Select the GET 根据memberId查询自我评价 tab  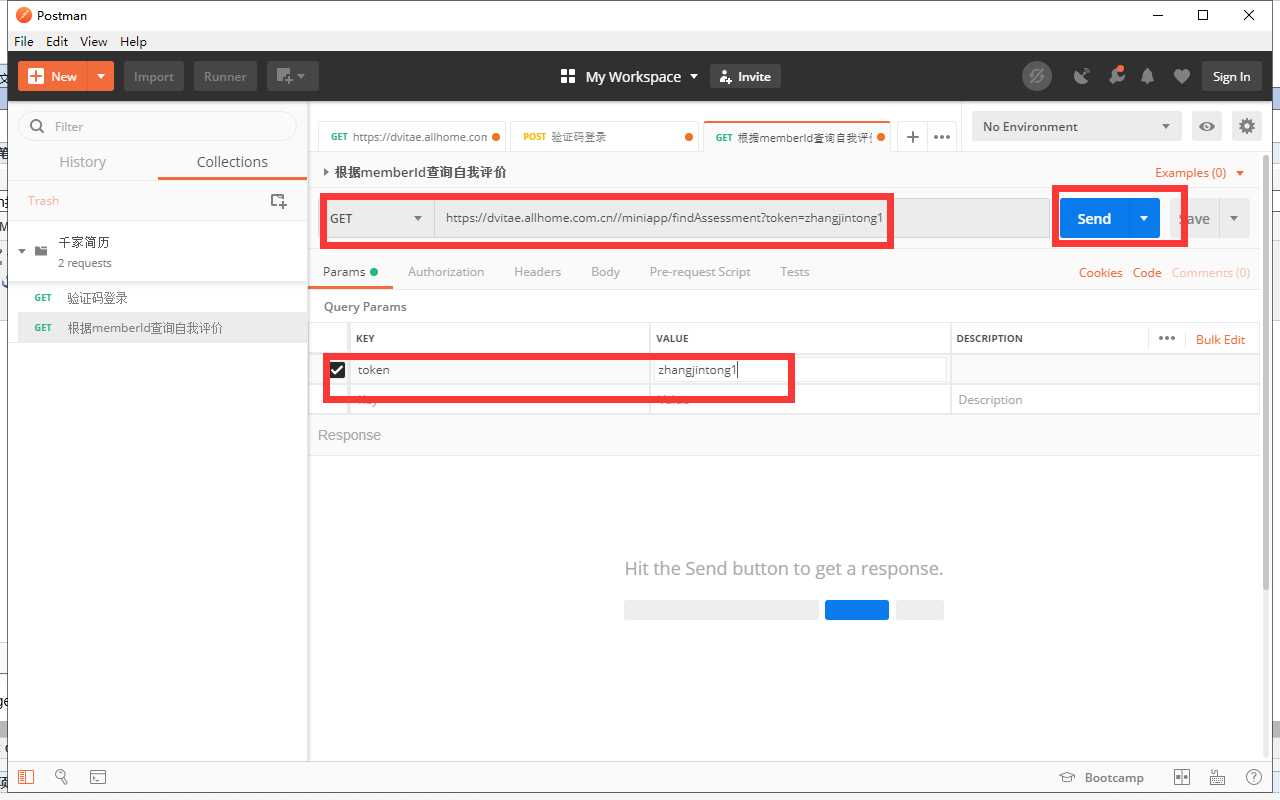(796, 137)
